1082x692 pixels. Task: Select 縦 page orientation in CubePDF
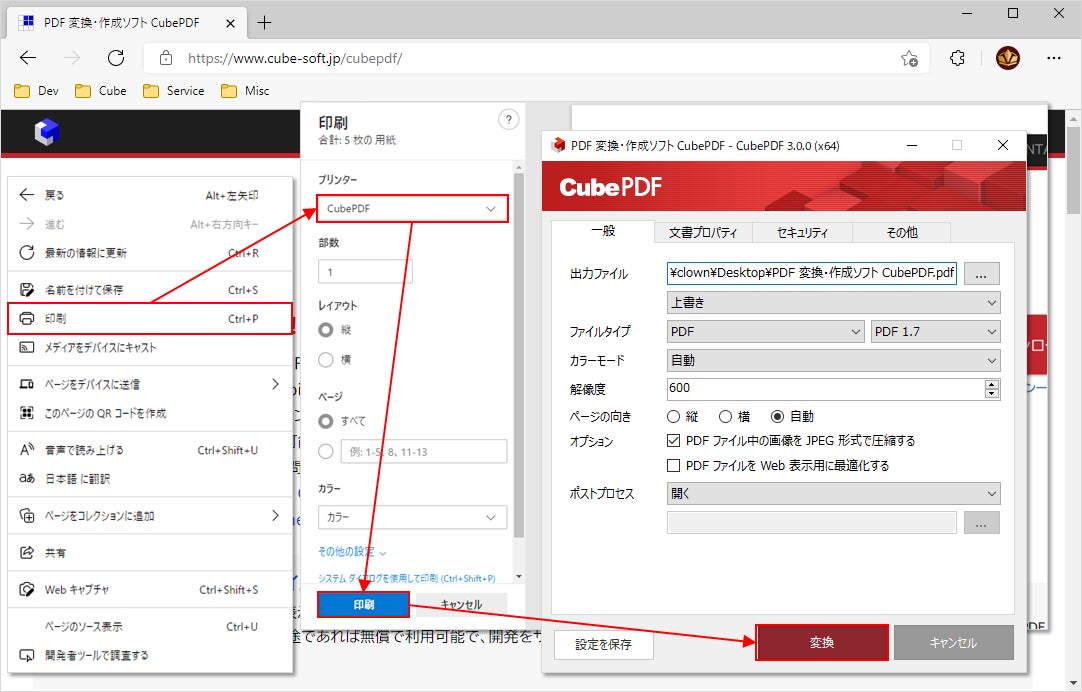pyautogui.click(x=673, y=417)
